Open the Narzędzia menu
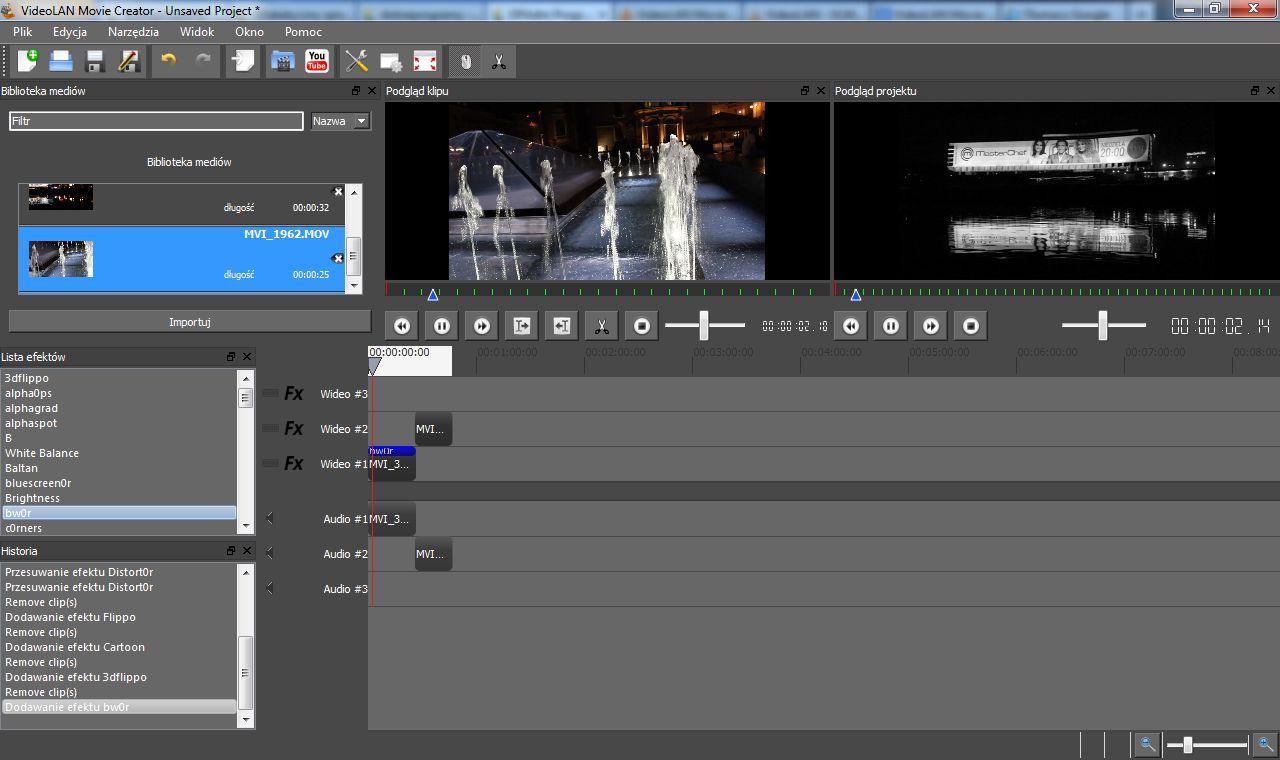The height and width of the screenshot is (760, 1280). 133,32
